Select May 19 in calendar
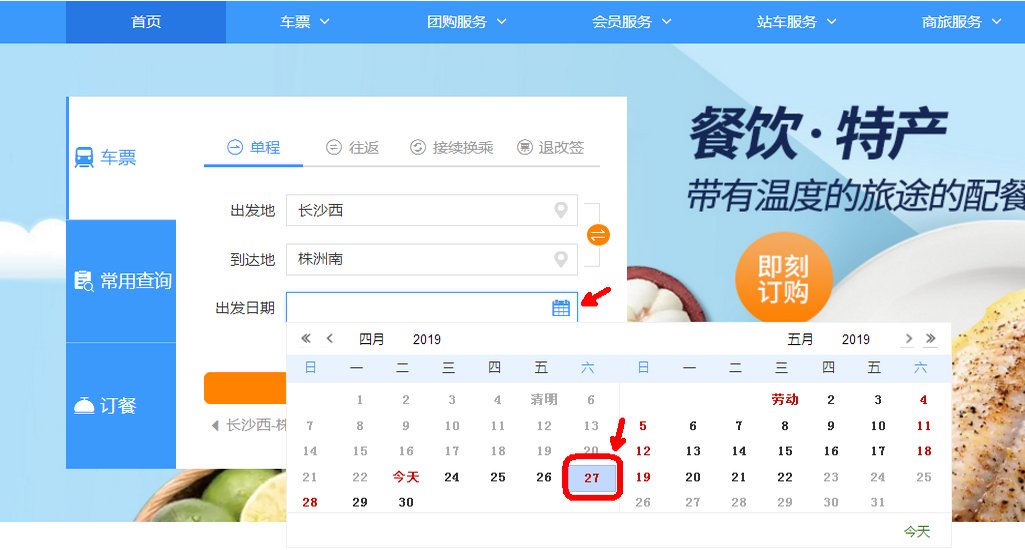Viewport: 1025px width, 550px height. 643,477
